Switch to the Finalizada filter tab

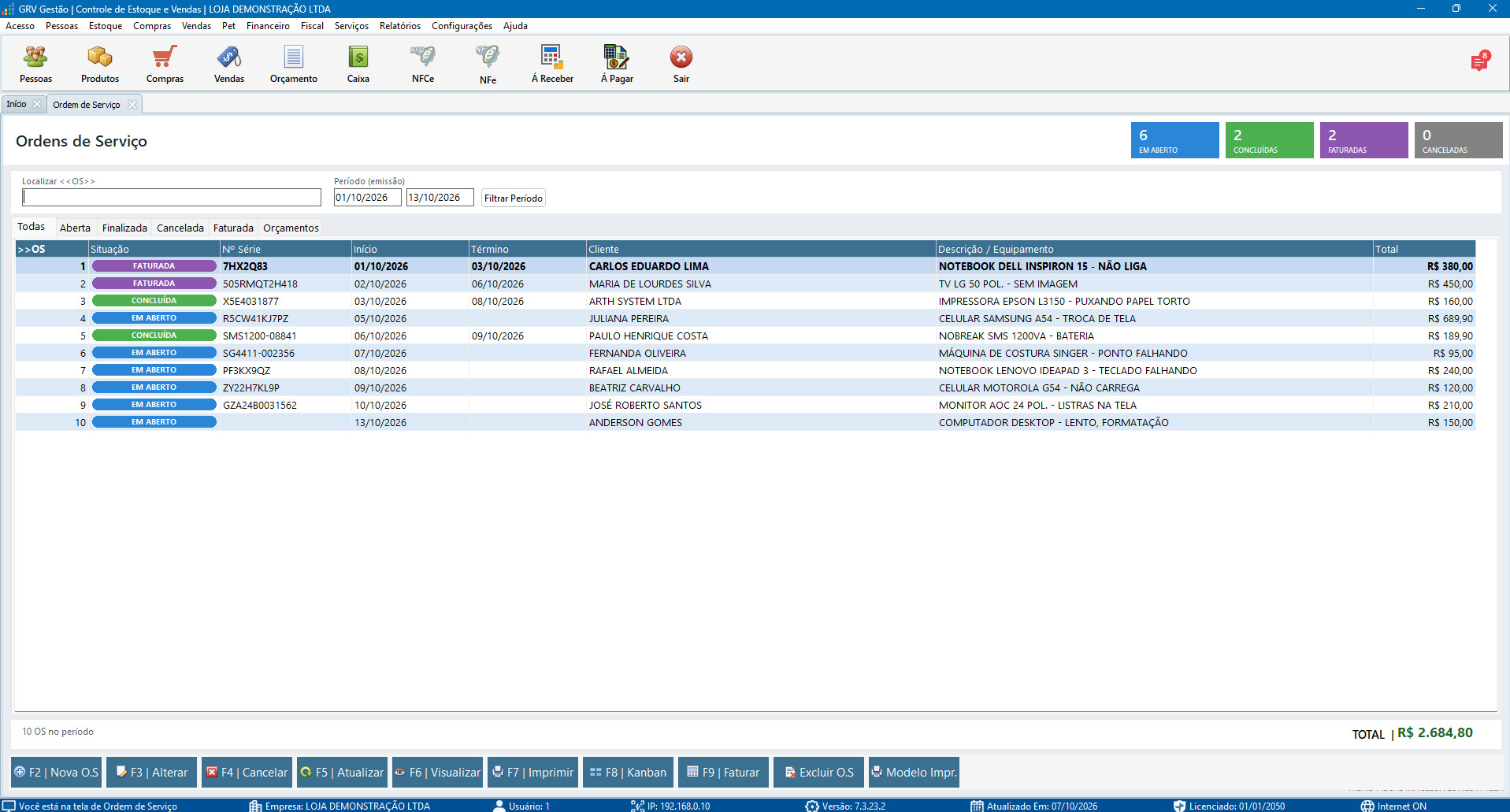pyautogui.click(x=124, y=228)
